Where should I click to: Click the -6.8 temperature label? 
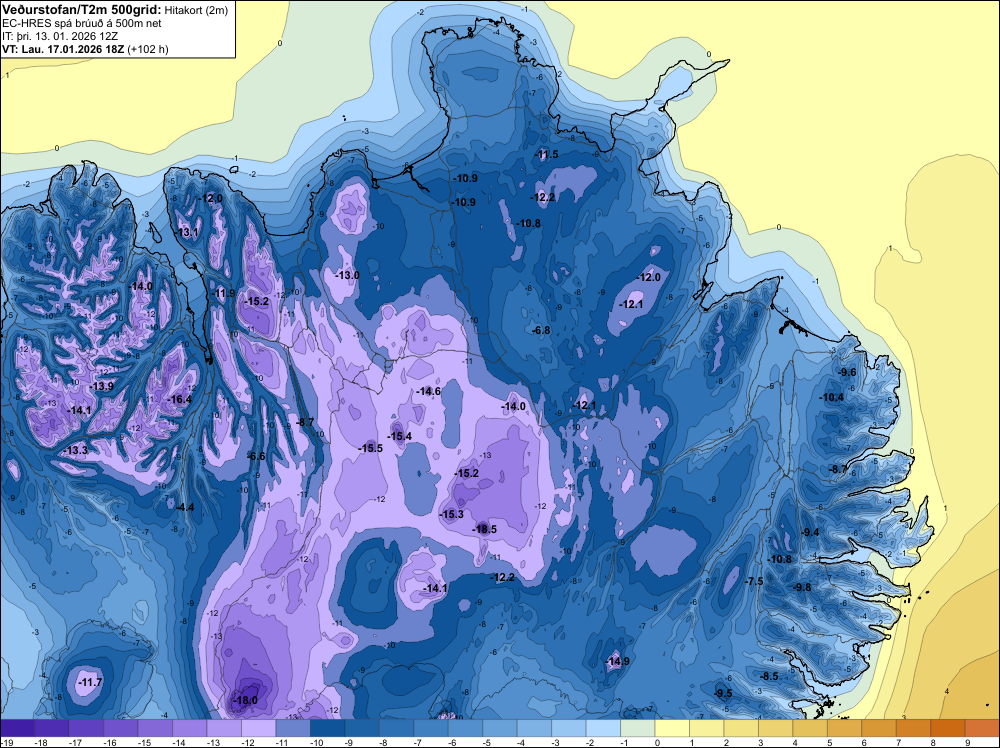point(541,330)
